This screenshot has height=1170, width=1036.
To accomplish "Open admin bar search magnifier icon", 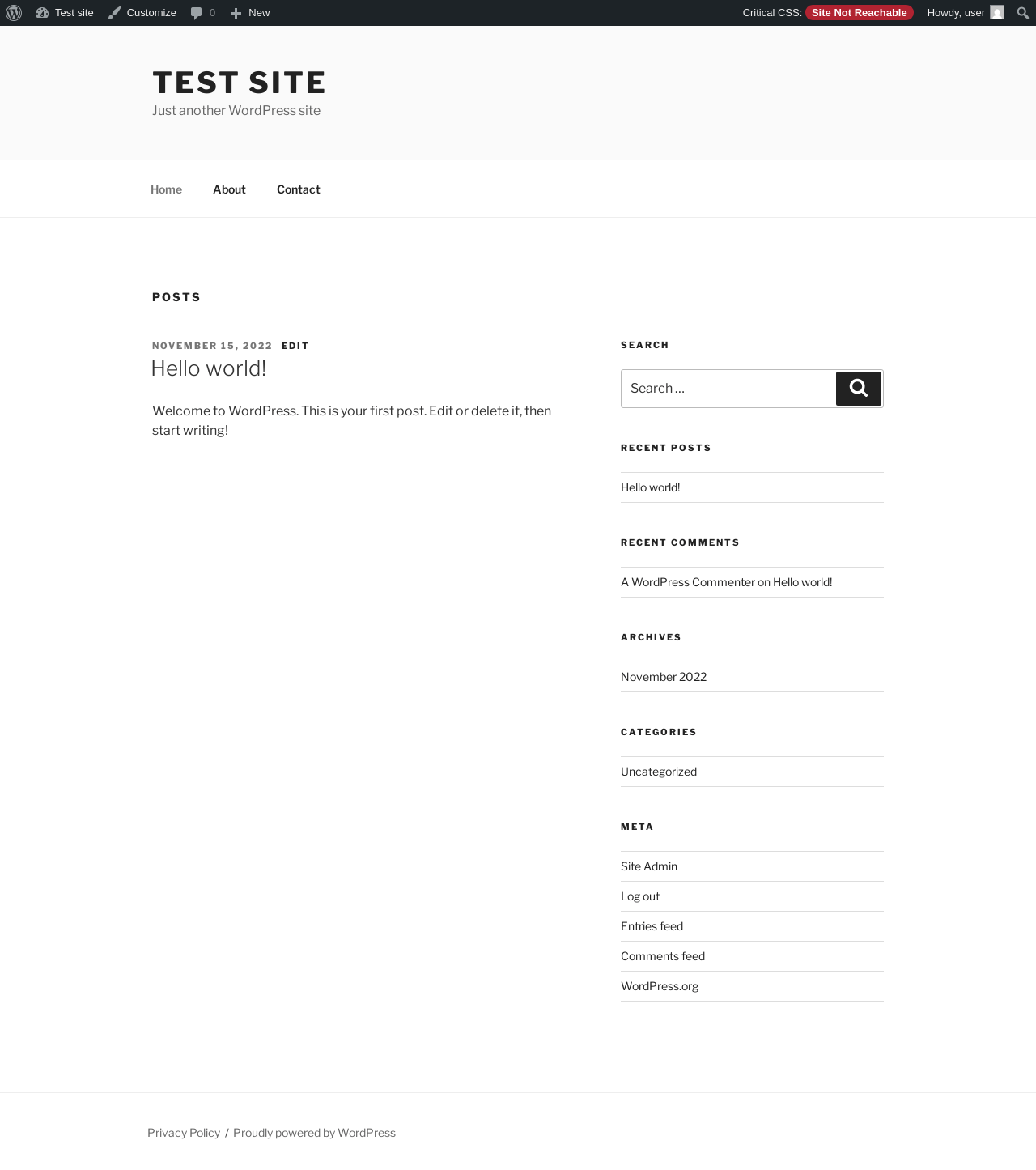I will pyautogui.click(x=1022, y=13).
